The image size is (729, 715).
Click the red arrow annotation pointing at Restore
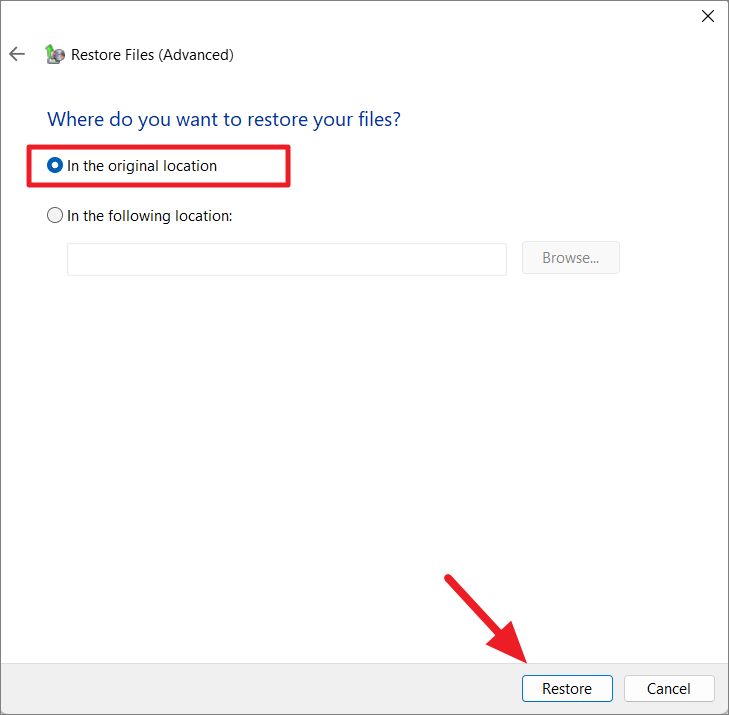486,620
